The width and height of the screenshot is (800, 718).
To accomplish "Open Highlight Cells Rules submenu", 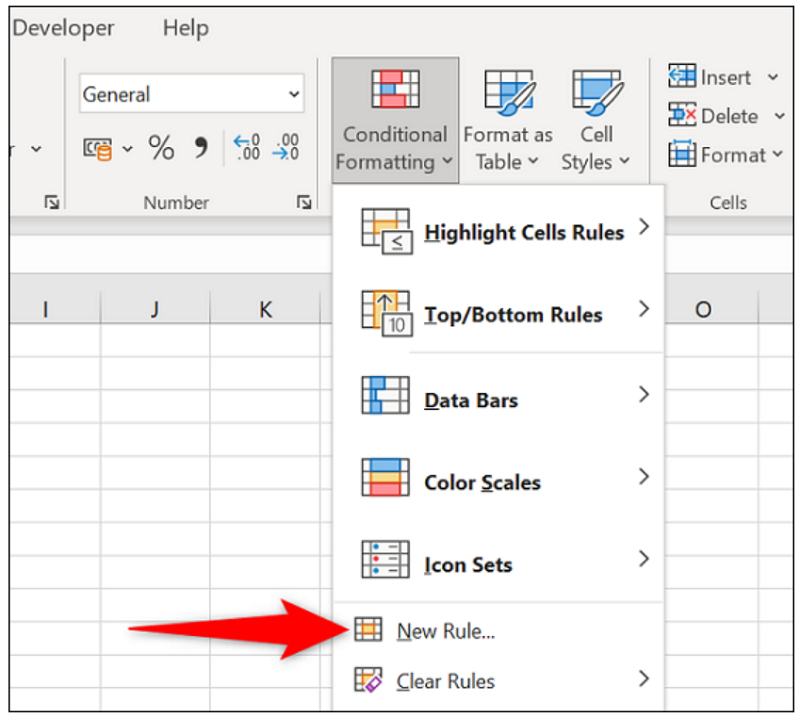I will coord(498,231).
